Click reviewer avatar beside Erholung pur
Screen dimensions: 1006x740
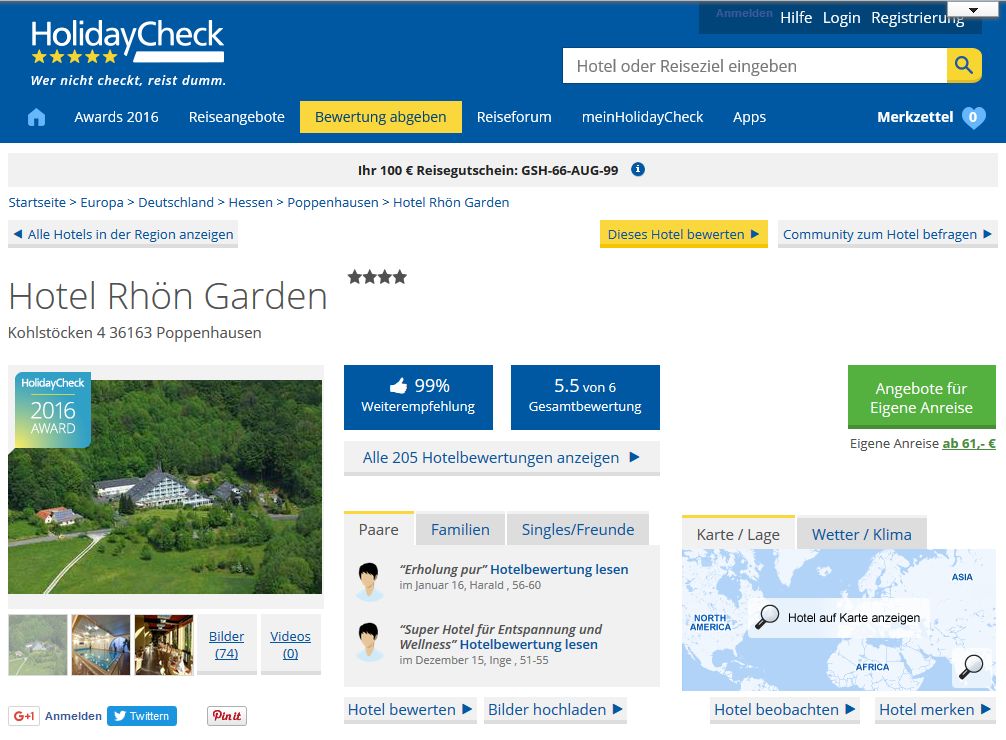pos(369,581)
